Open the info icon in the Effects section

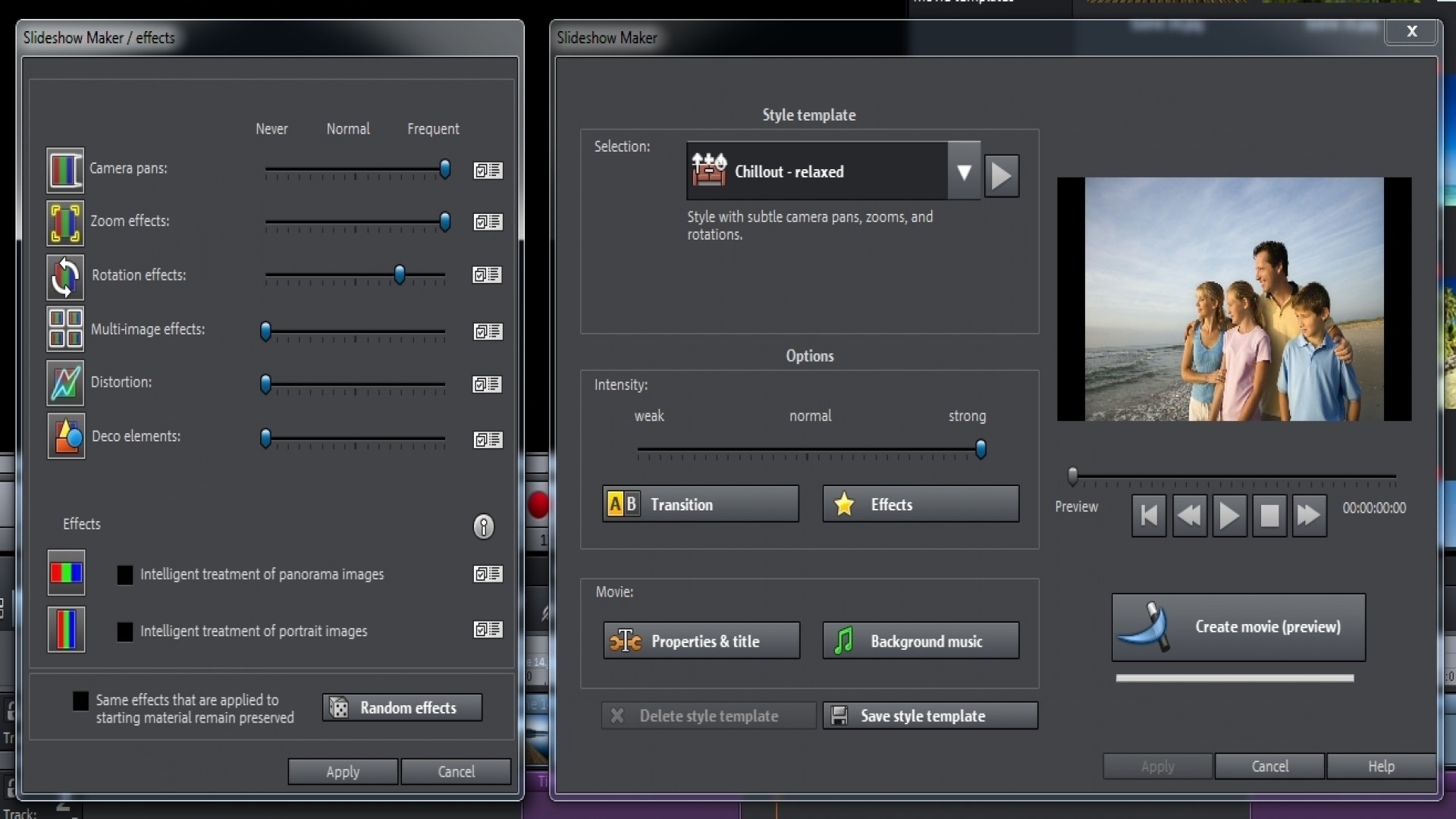pos(484,526)
